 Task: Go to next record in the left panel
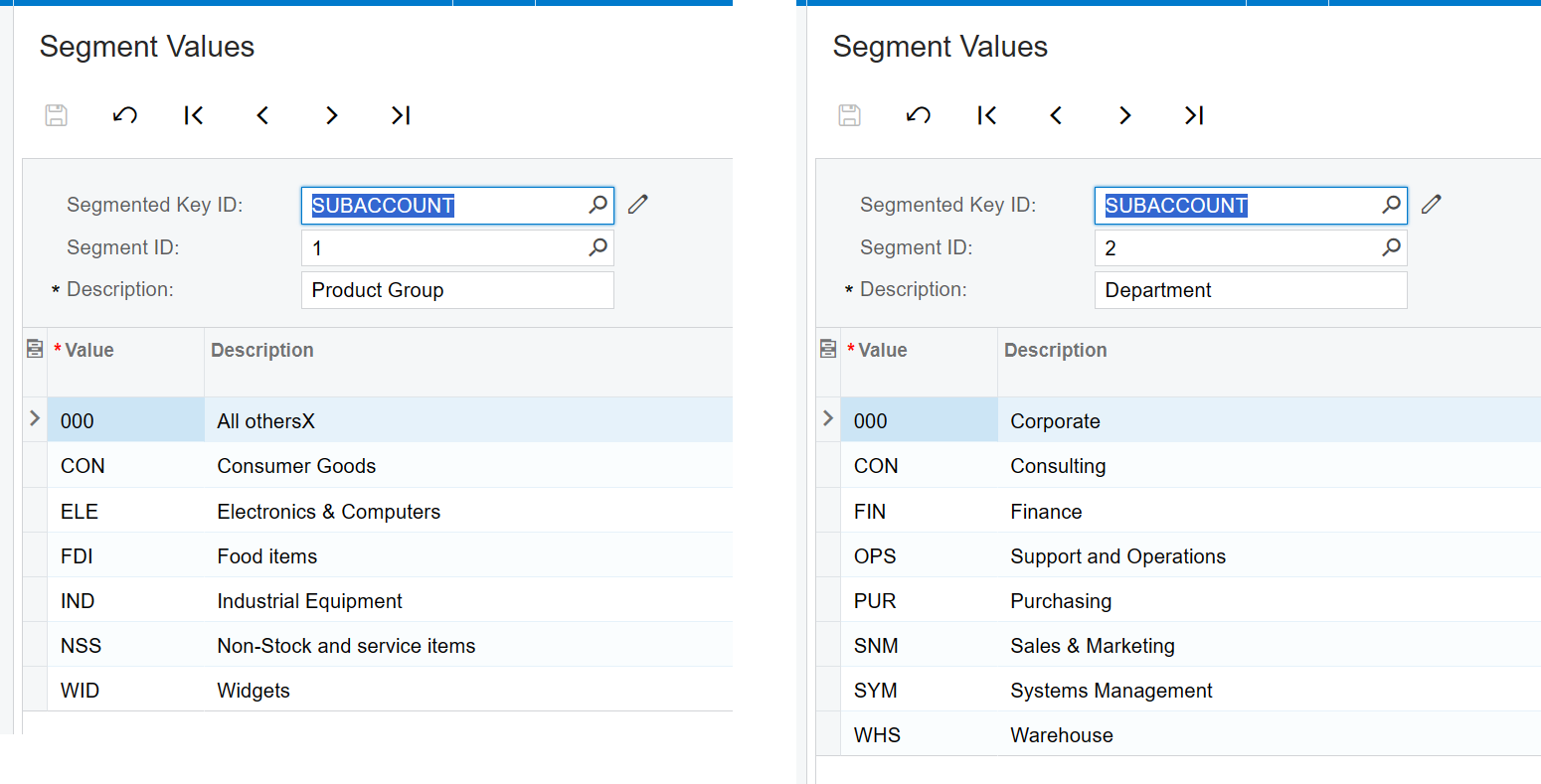coord(332,115)
